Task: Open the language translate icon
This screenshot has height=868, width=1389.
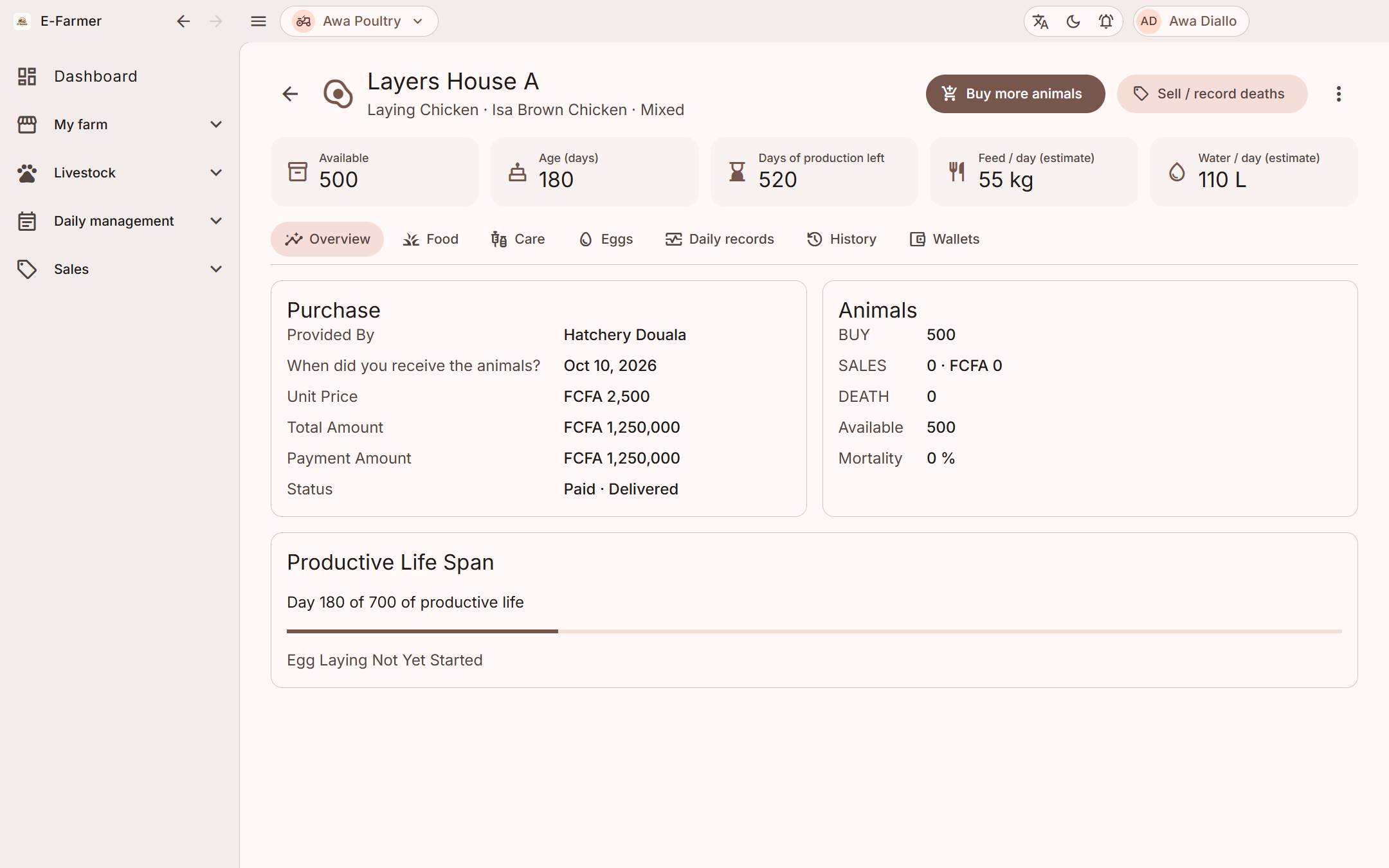Action: point(1040,21)
